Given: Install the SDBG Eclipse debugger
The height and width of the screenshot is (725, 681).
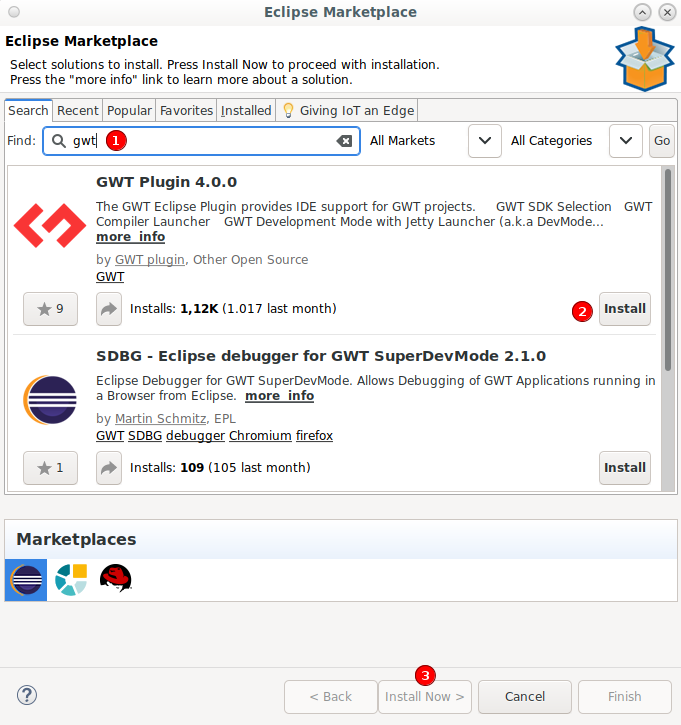Looking at the screenshot, I should pos(625,468).
